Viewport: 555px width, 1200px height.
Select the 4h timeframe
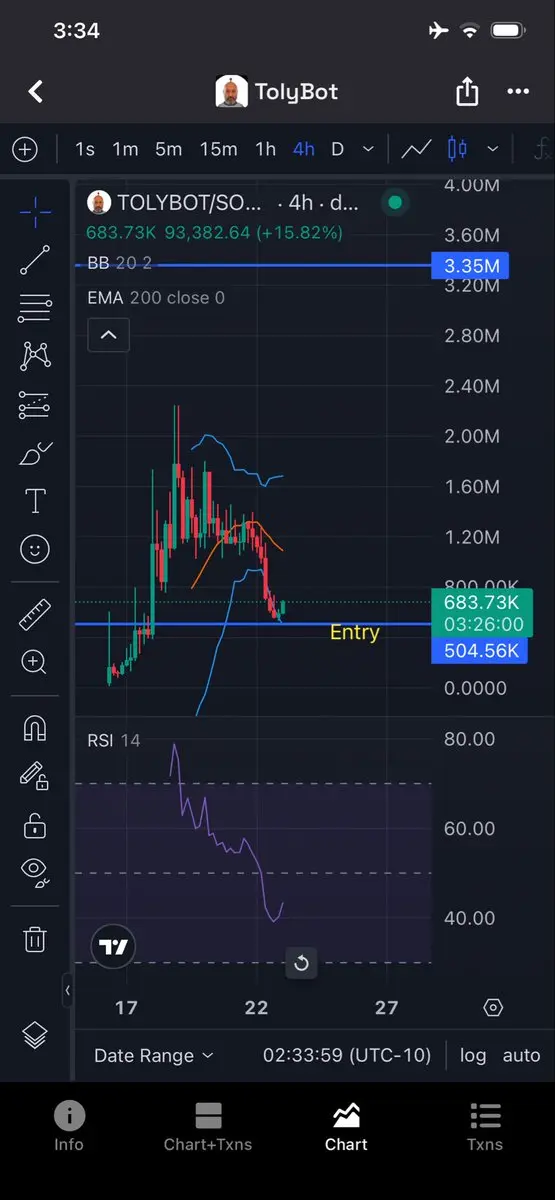click(x=303, y=149)
